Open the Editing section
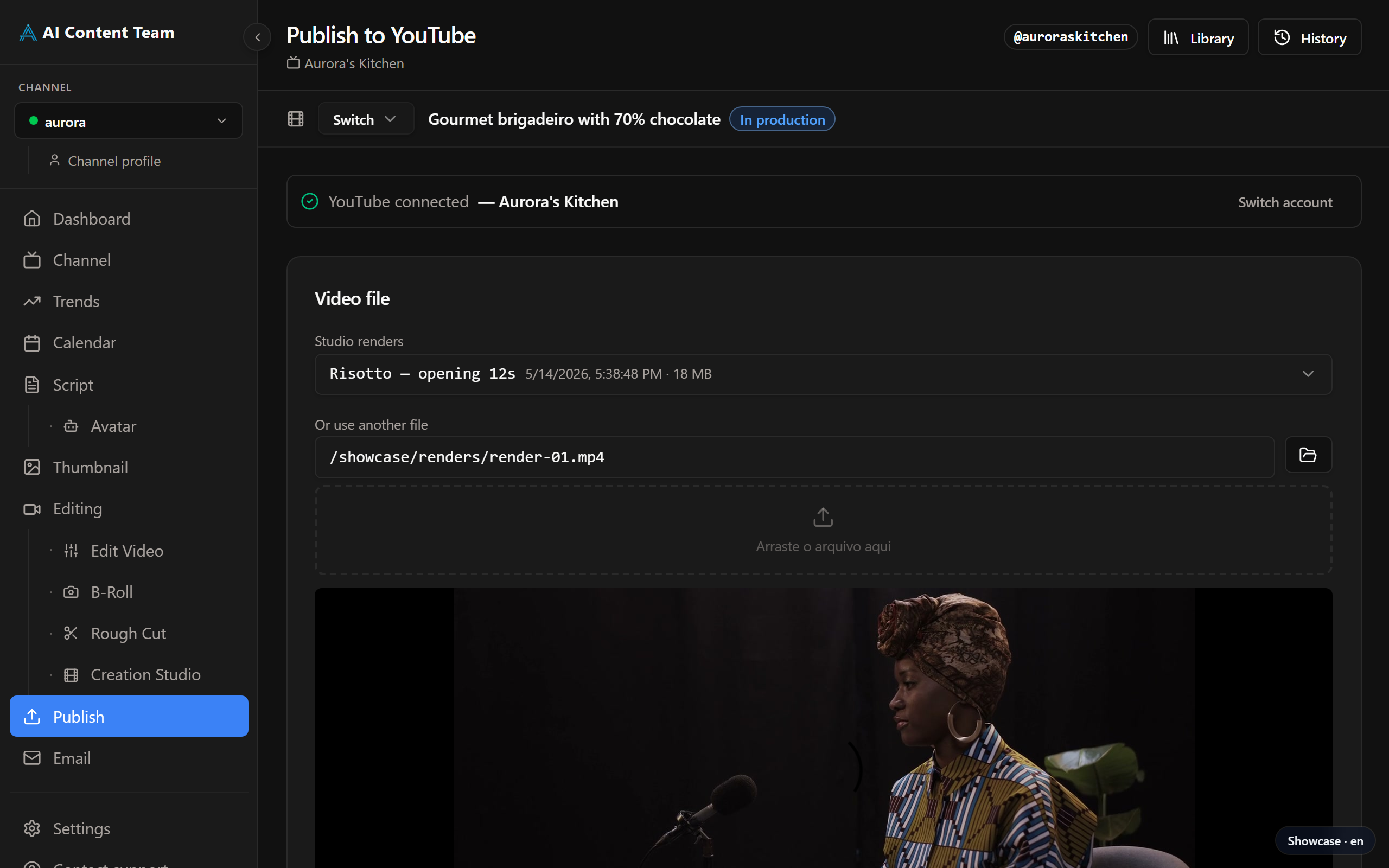Screen dimensions: 1389x868 [x=129, y=509]
